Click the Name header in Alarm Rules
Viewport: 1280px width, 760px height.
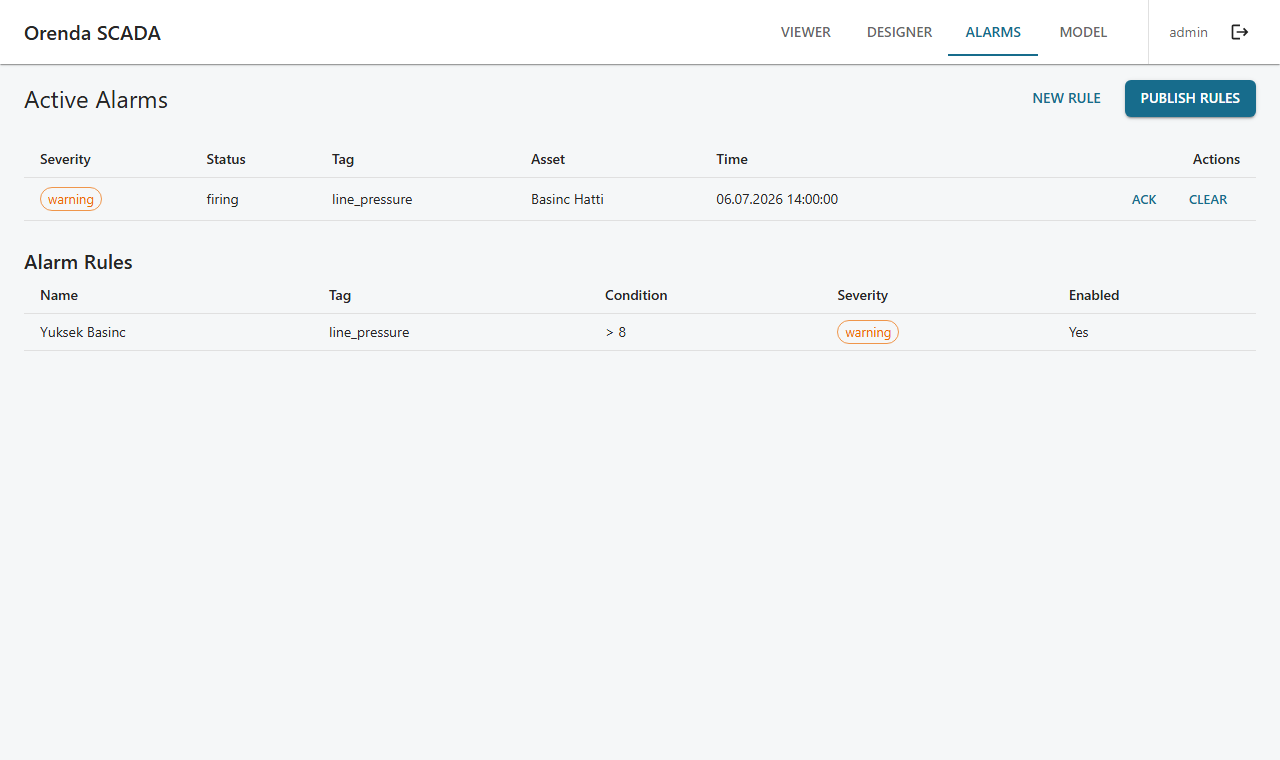point(59,295)
